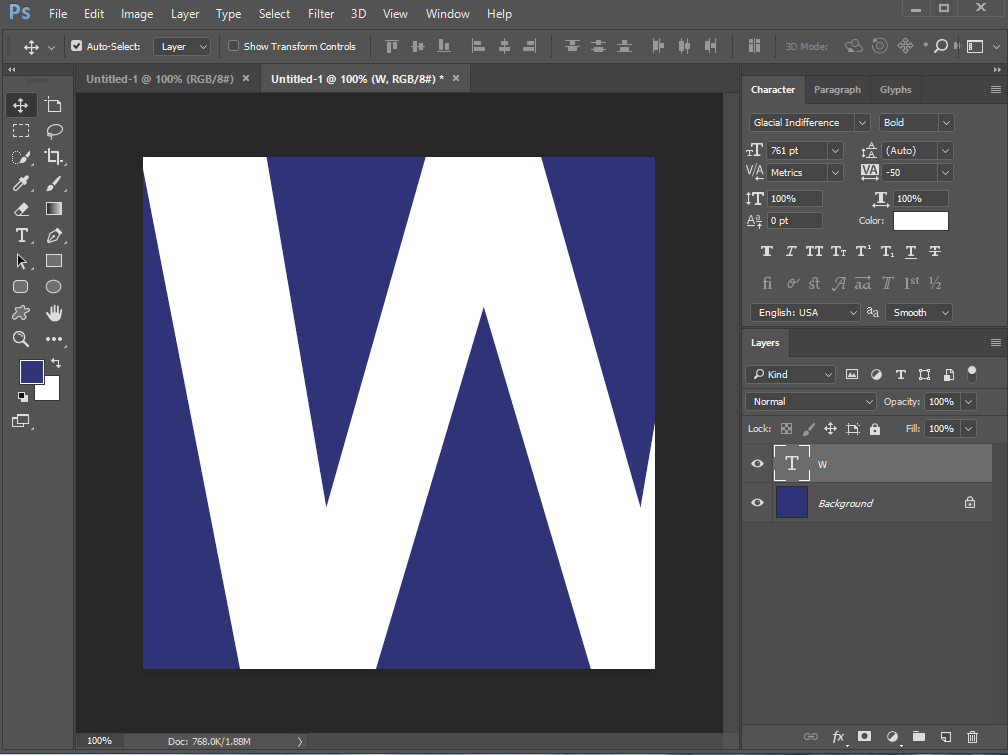Image resolution: width=1008 pixels, height=755 pixels.
Task: Select the Move tool in toolbox
Action: click(x=21, y=105)
